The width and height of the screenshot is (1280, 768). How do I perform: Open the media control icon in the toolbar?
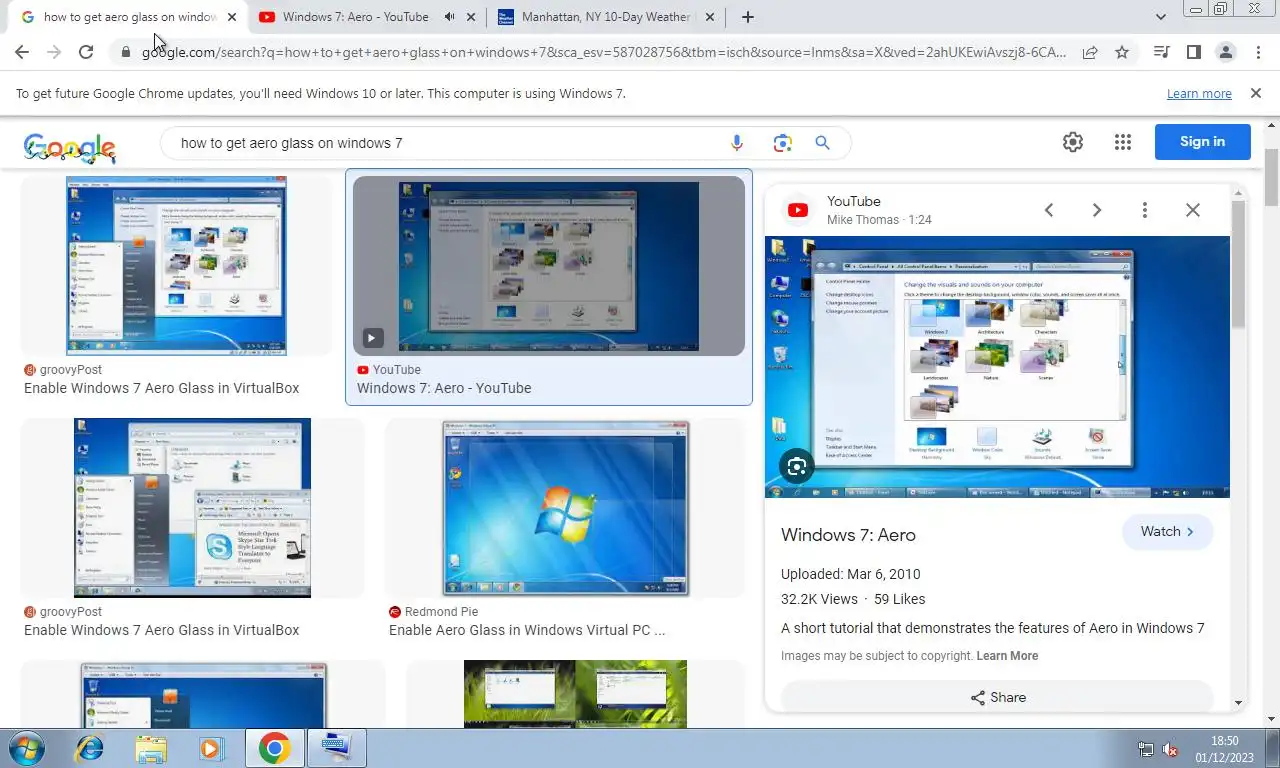coord(1161,52)
